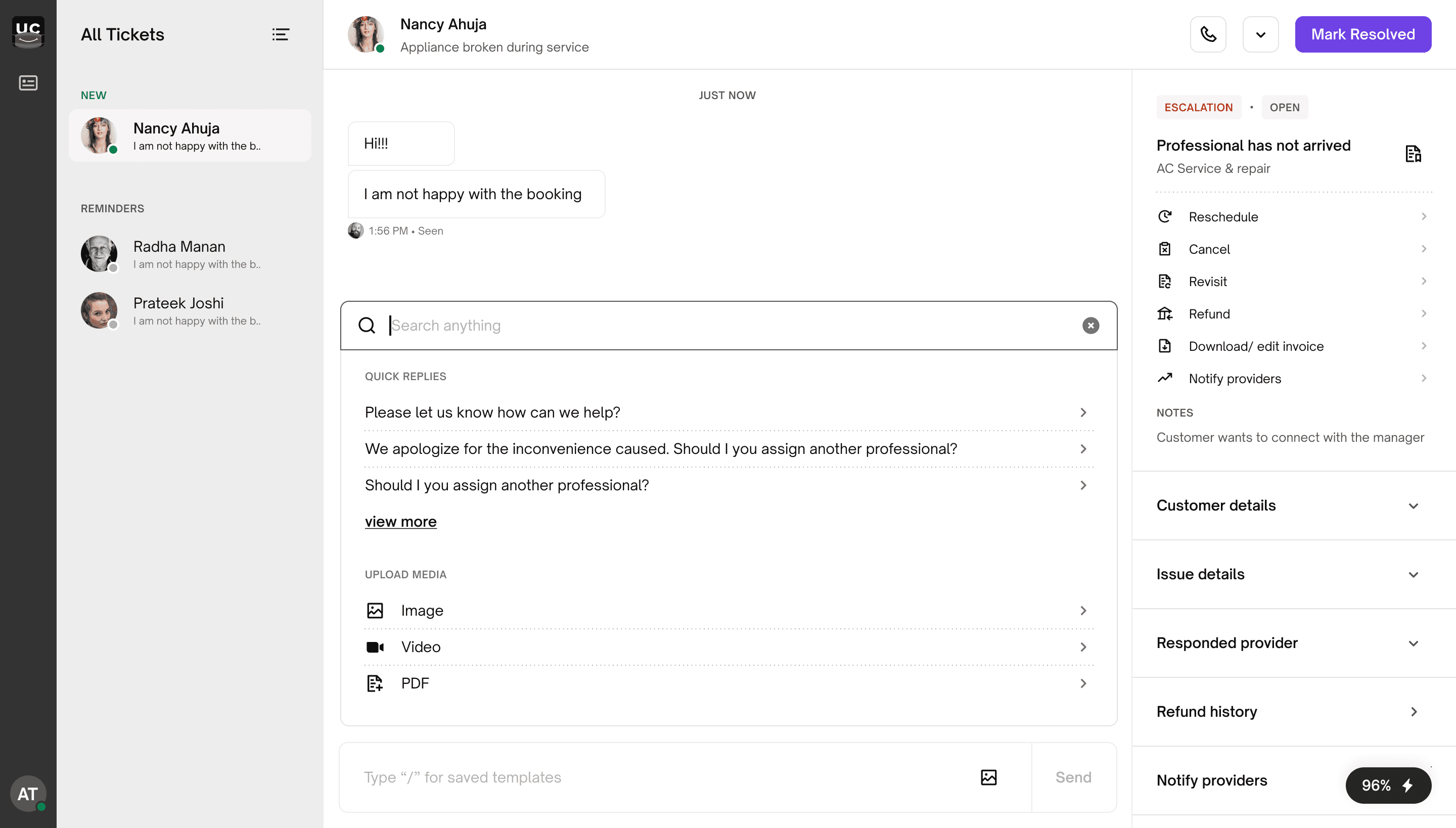Expand the Issue details section

(x=1288, y=574)
